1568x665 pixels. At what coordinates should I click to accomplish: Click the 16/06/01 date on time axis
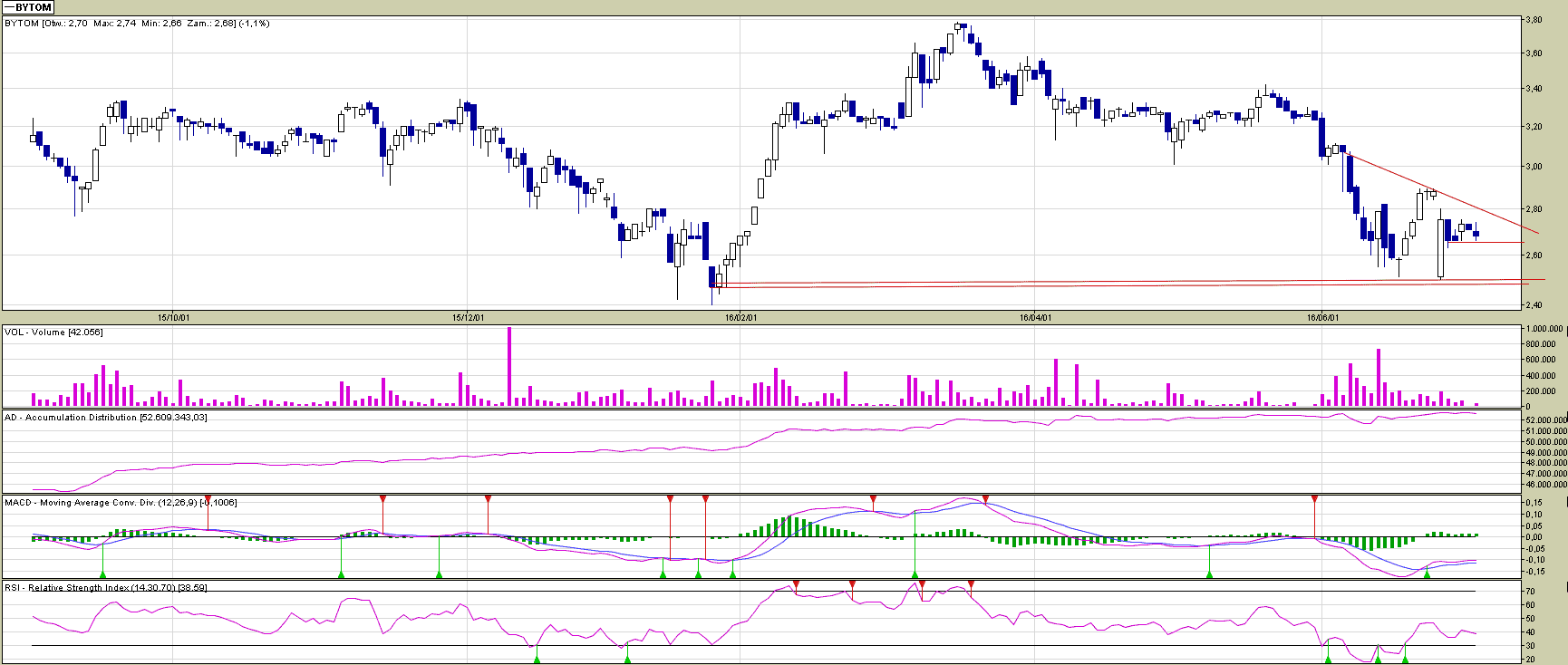coord(1322,318)
